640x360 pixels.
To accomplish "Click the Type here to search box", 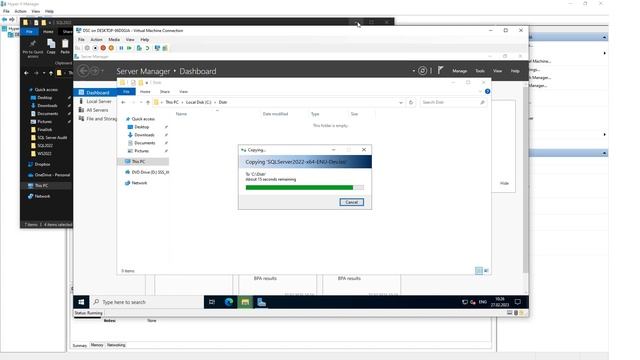I will (147, 302).
